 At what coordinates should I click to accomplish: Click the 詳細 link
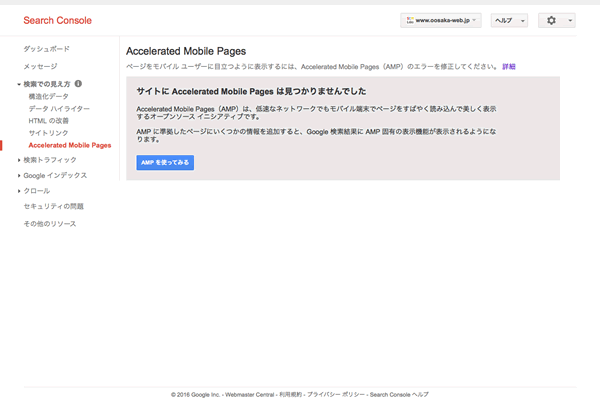click(x=509, y=67)
